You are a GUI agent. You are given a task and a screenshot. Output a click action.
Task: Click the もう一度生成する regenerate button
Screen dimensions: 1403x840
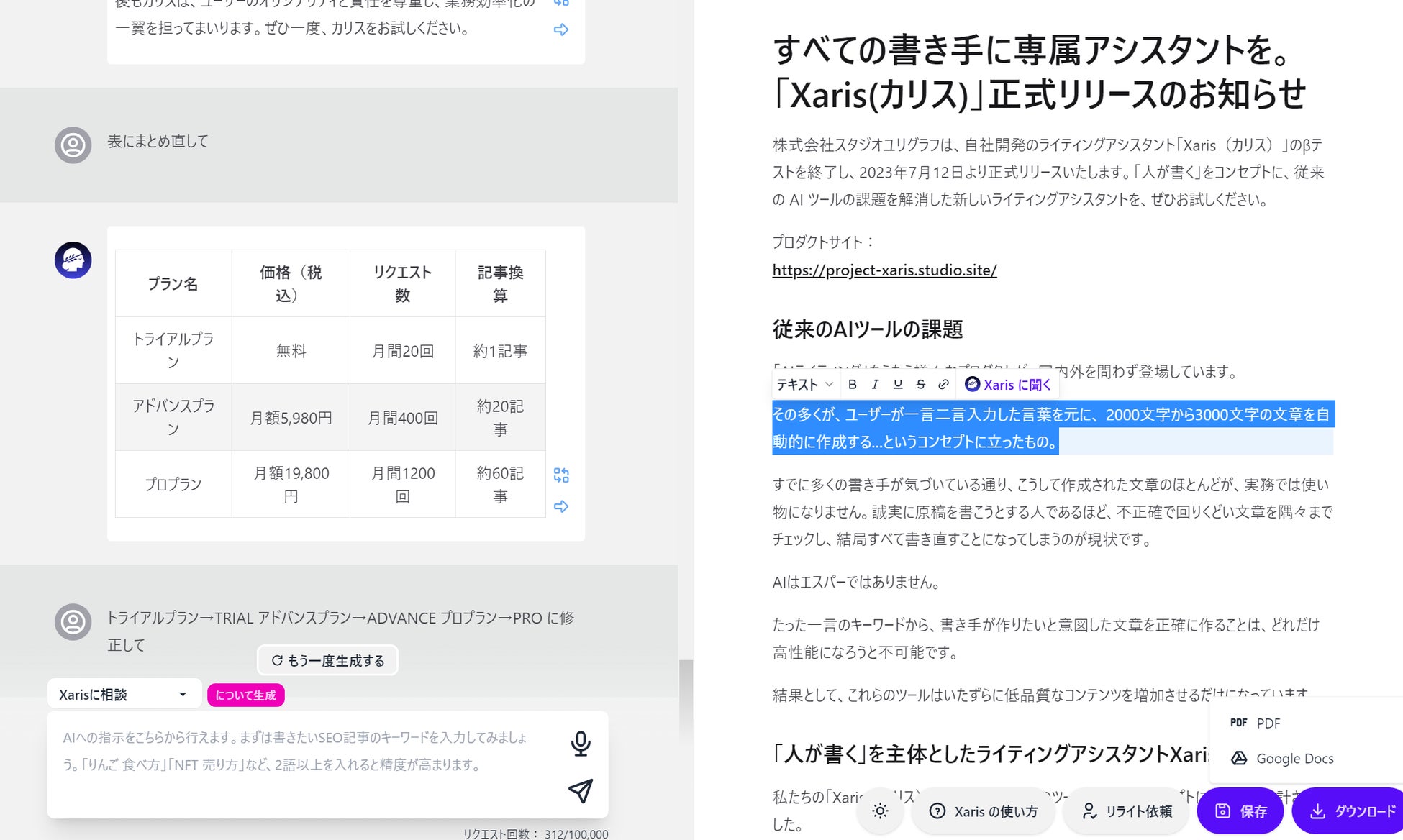327,660
